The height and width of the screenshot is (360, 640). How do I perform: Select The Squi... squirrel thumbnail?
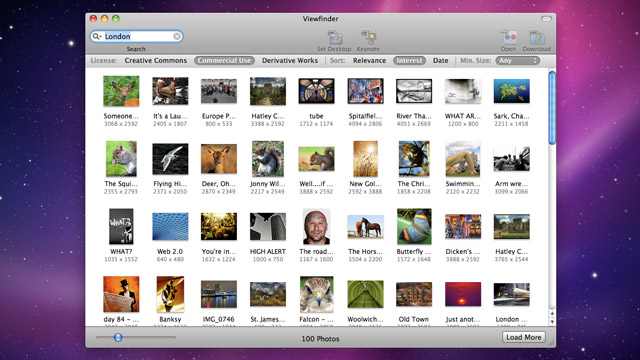(x=121, y=159)
